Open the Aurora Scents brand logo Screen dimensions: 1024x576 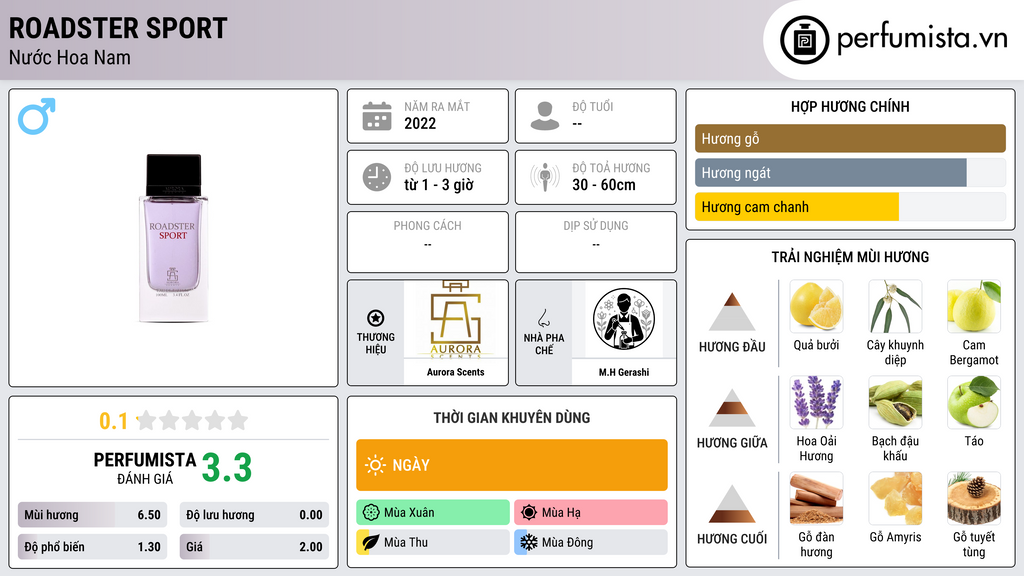[456, 319]
